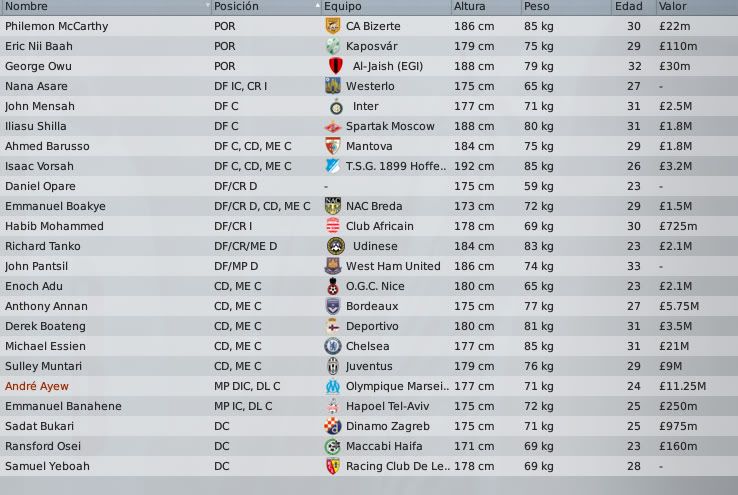The width and height of the screenshot is (738, 495).
Task: Click the Altura column header
Action: (470, 6)
